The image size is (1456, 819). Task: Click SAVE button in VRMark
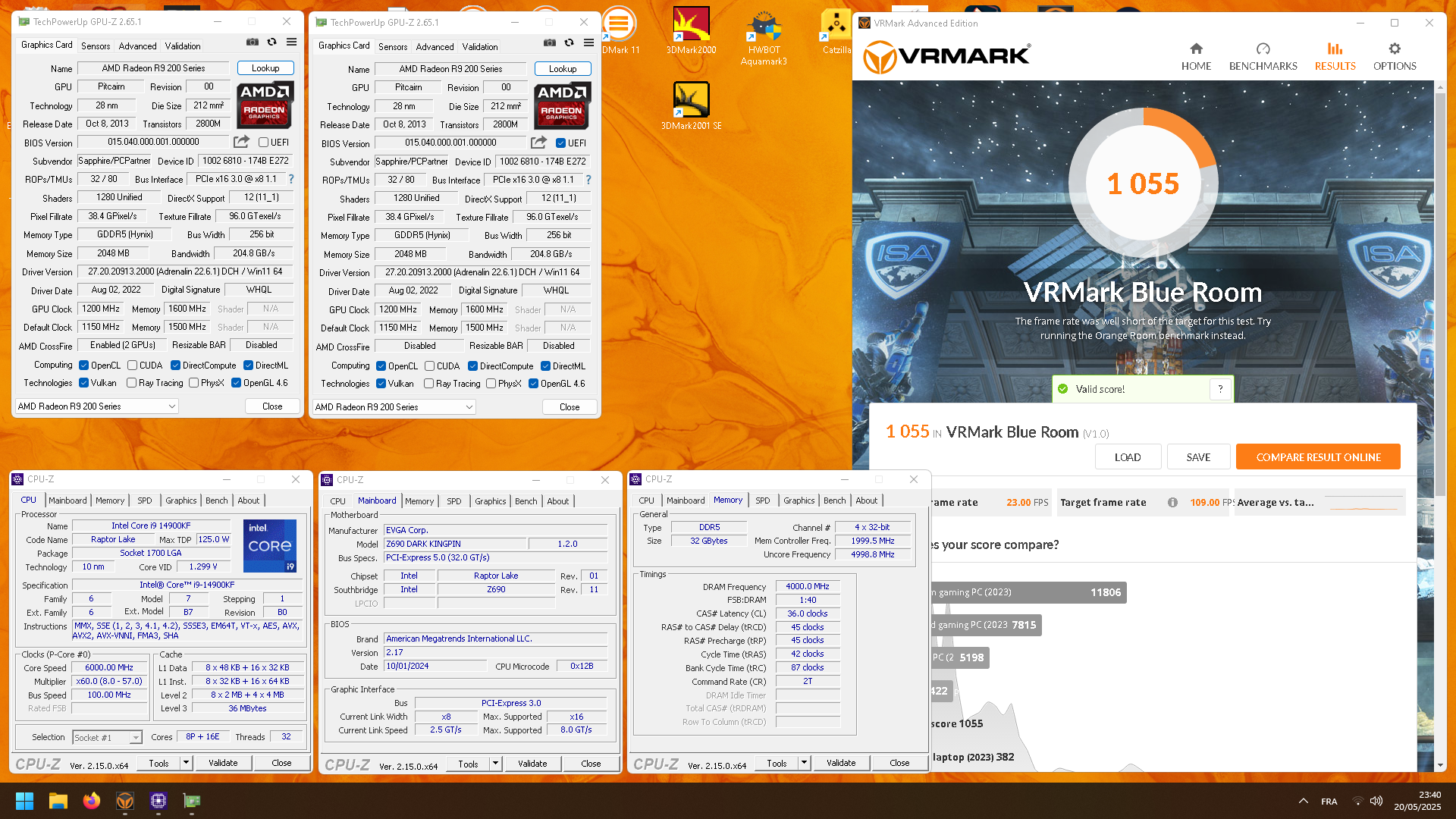click(1198, 457)
